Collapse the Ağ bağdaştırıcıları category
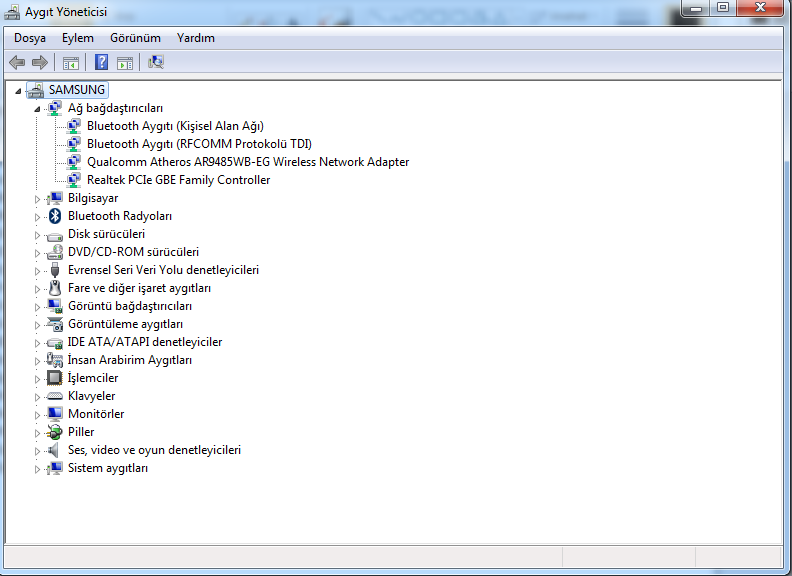 point(38,108)
